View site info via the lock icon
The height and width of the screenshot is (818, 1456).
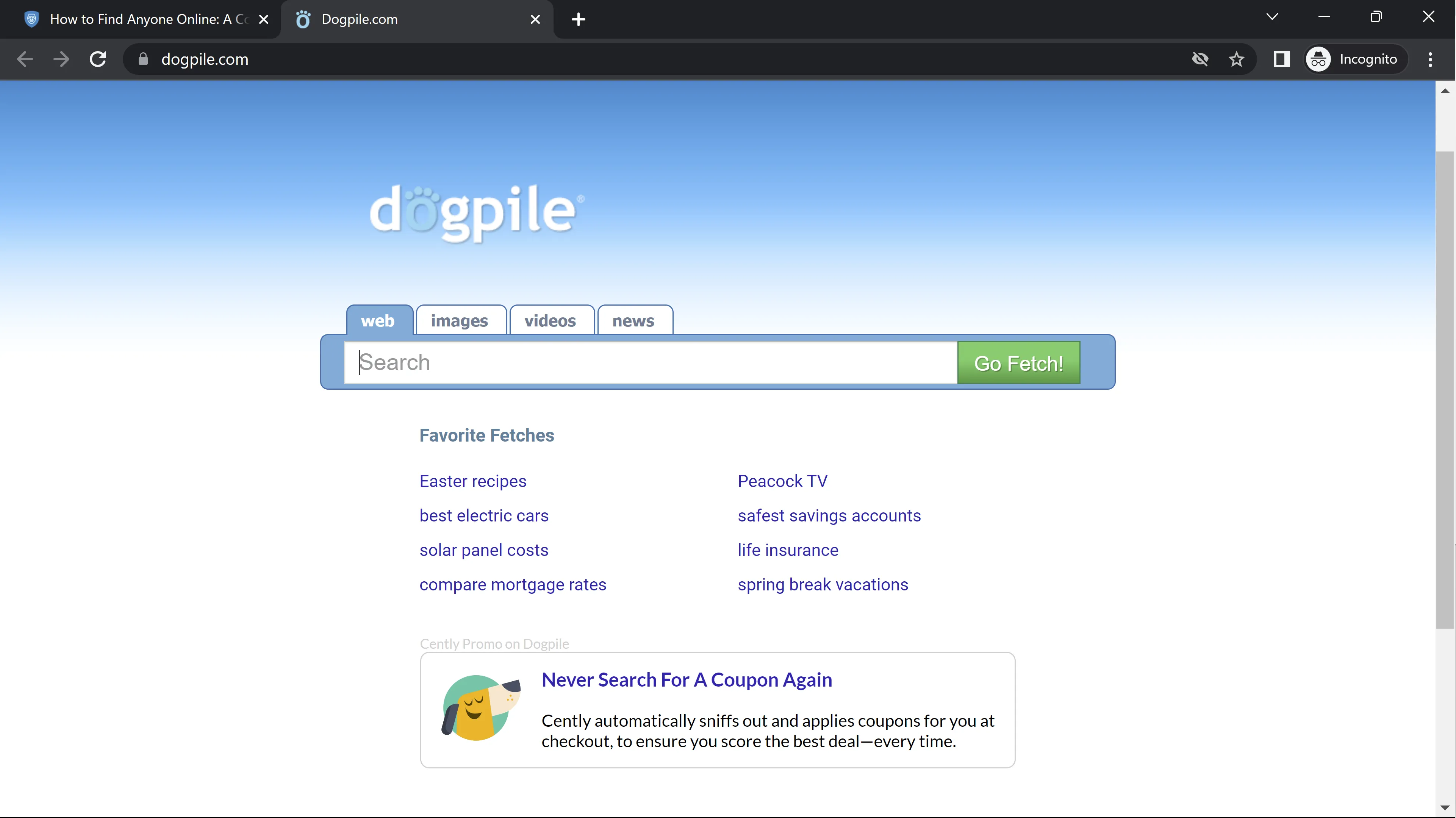tap(143, 59)
